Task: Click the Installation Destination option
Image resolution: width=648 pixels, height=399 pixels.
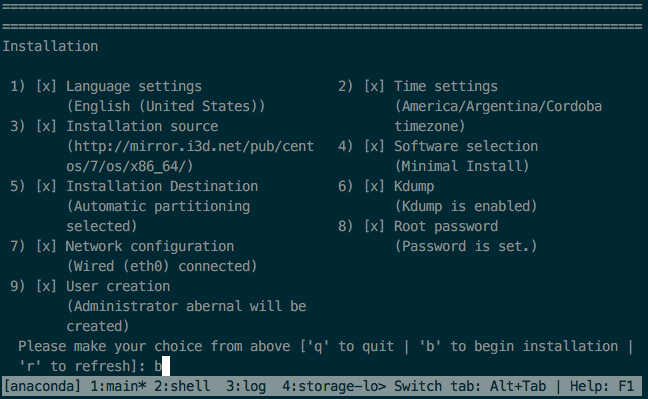Action: (162, 186)
